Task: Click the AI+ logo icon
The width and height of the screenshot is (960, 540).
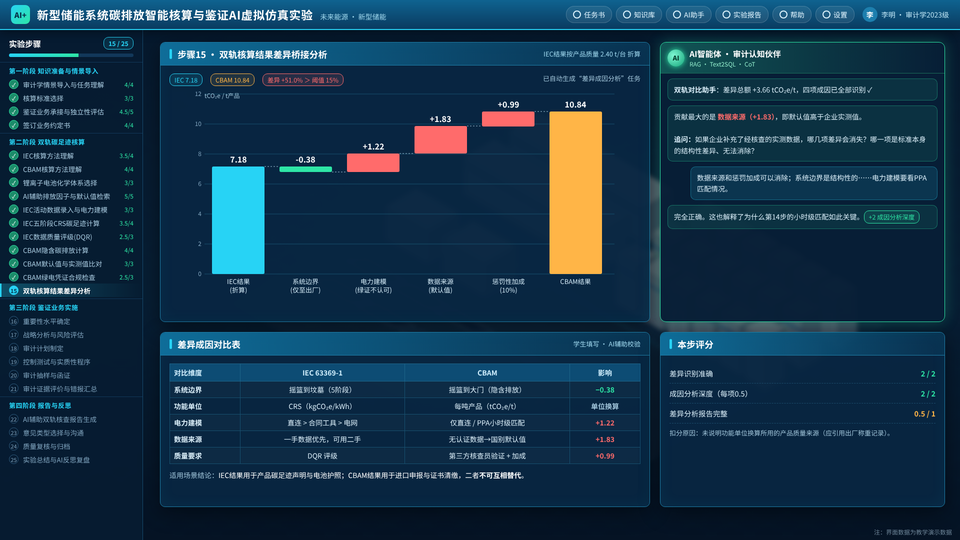Action: 20,15
